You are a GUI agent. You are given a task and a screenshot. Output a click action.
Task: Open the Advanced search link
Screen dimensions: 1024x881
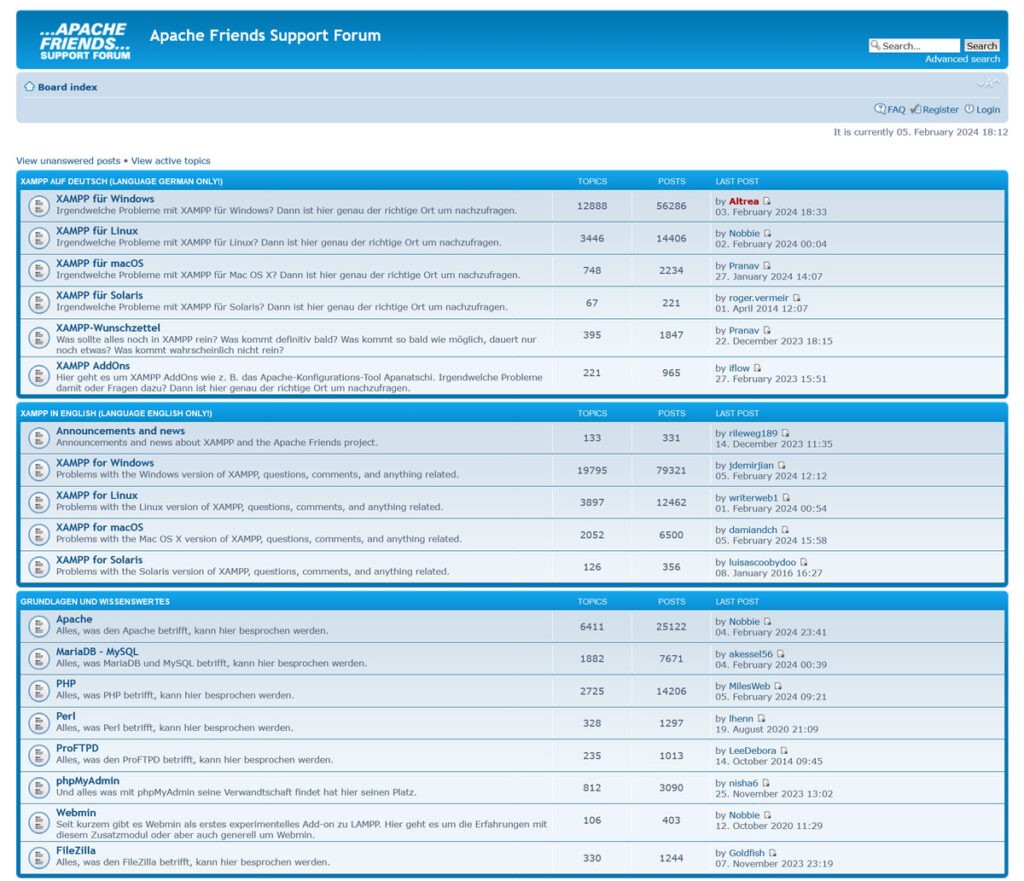coord(962,60)
